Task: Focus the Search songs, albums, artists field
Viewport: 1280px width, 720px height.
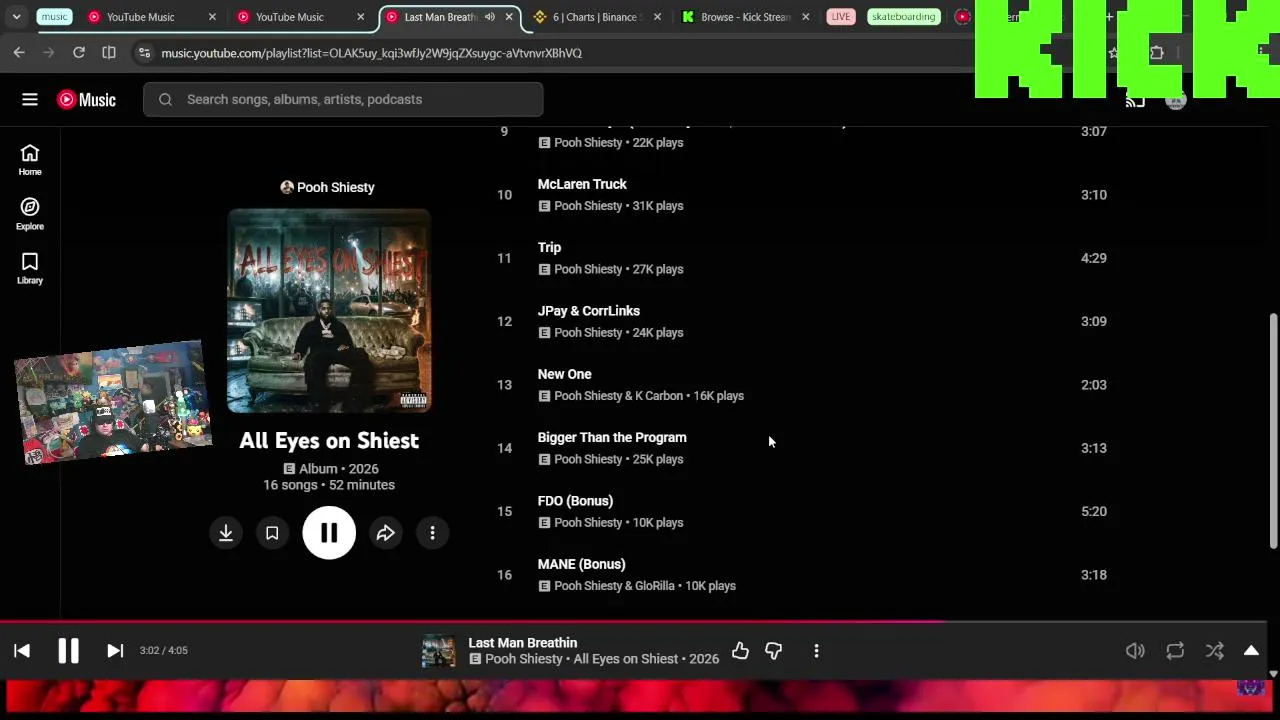Action: (343, 99)
